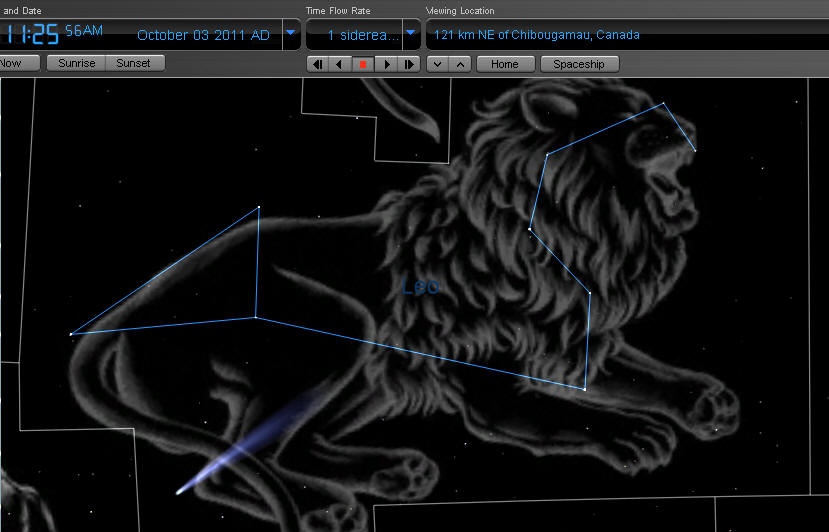Step time forward one frame
The height and width of the screenshot is (532, 829).
[x=409, y=64]
